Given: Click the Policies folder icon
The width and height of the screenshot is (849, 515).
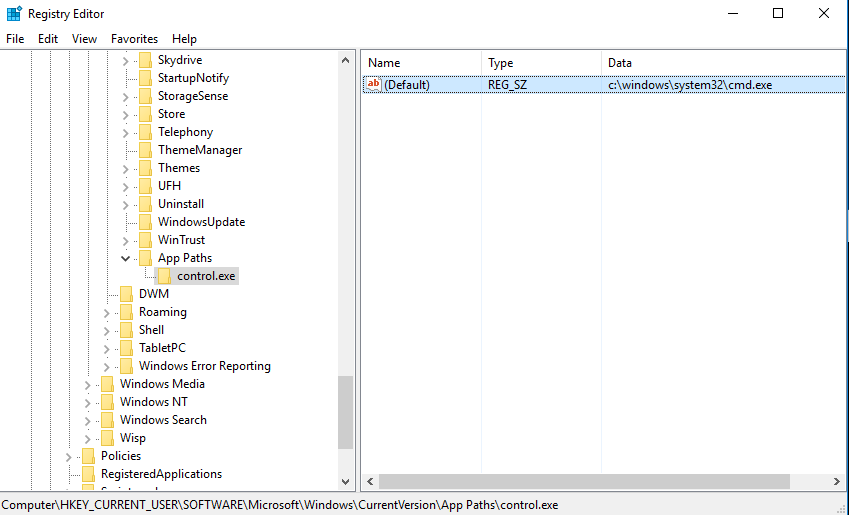Looking at the screenshot, I should click(x=88, y=456).
